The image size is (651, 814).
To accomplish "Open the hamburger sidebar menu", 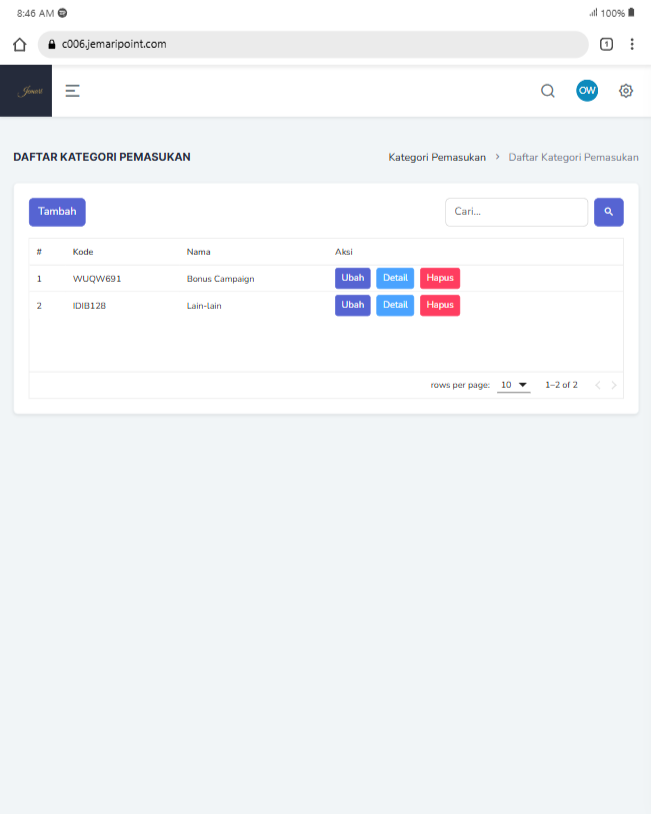I will click(73, 91).
